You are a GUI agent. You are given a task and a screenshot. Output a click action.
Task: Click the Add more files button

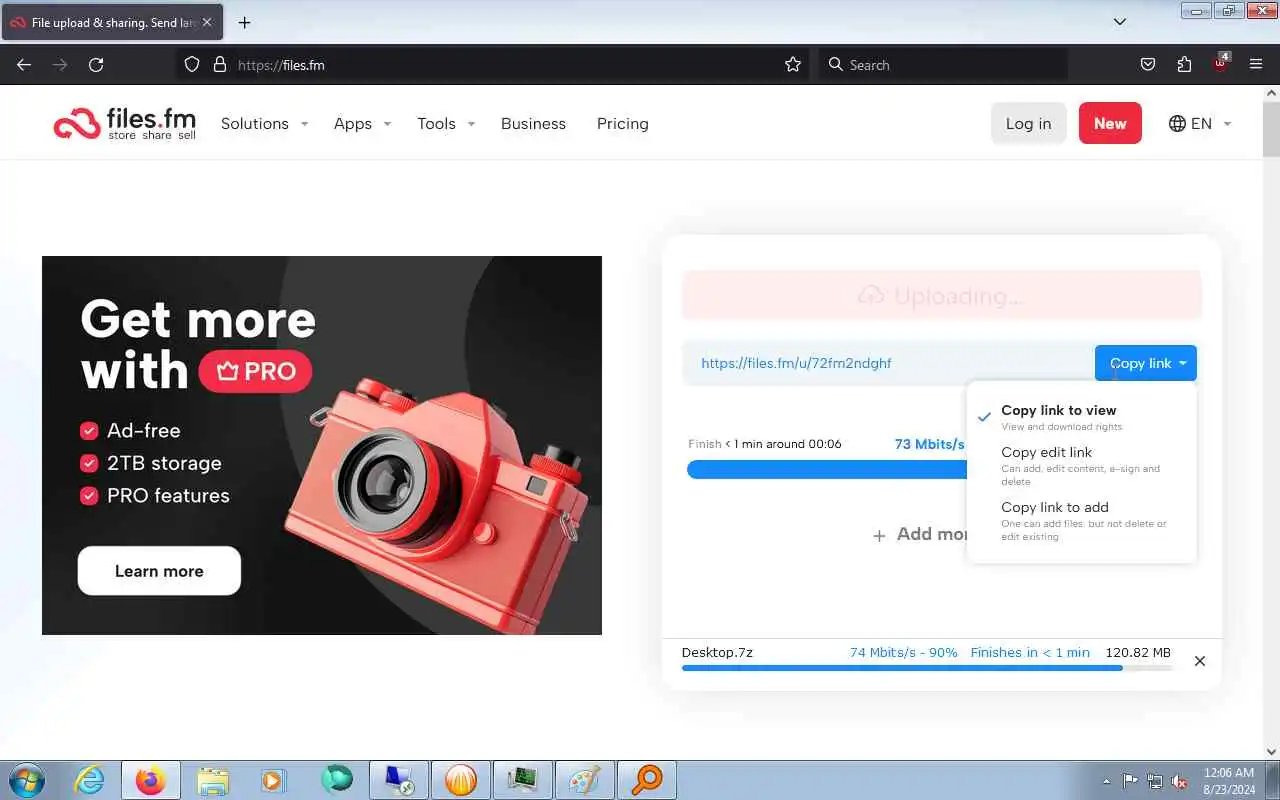point(919,534)
